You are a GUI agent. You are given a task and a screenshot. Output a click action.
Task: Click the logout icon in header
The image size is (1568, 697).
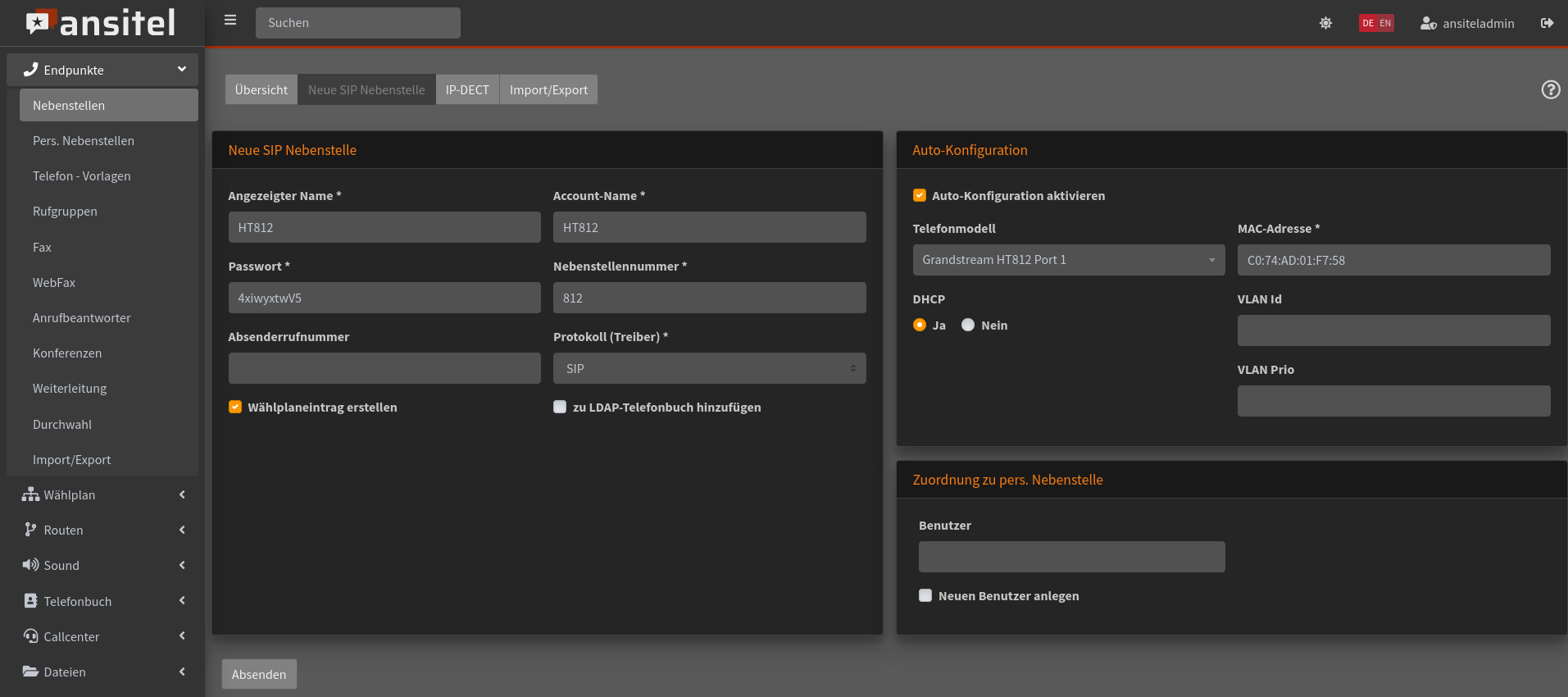[x=1547, y=23]
